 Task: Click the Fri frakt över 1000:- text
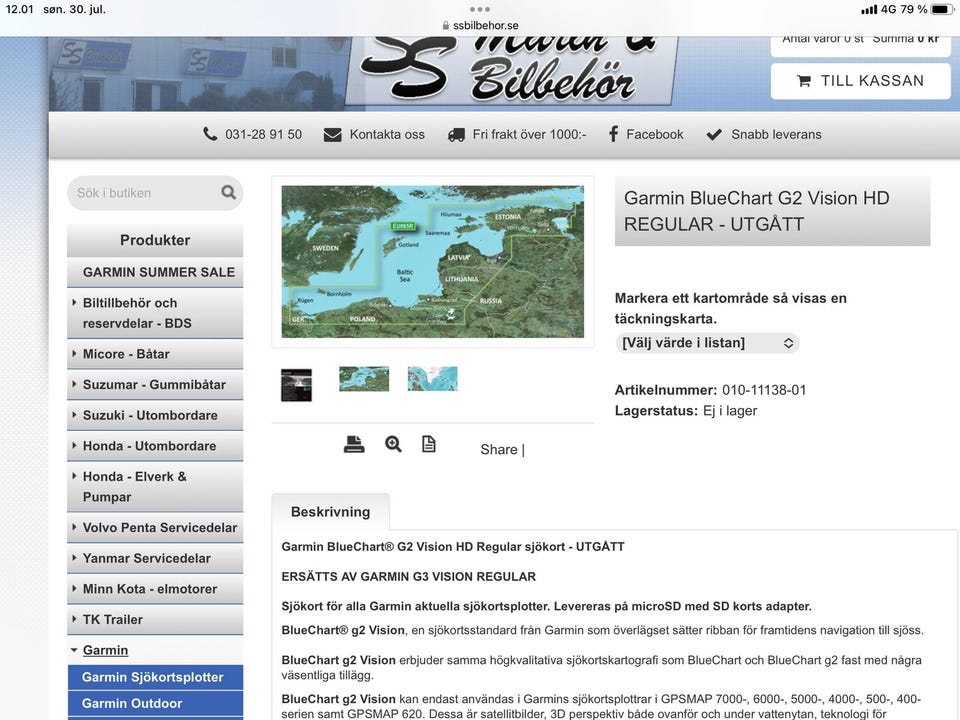(x=529, y=135)
